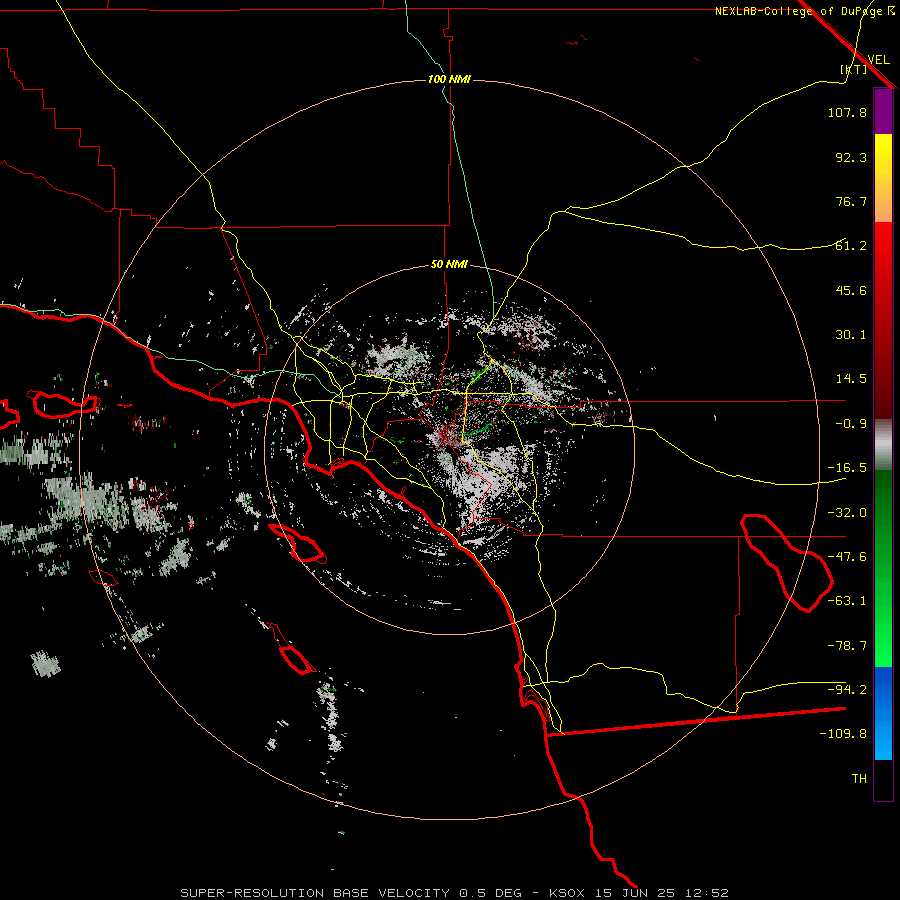The width and height of the screenshot is (900, 900).
Task: Click the purple segment of the color bar
Action: pyautogui.click(x=883, y=111)
